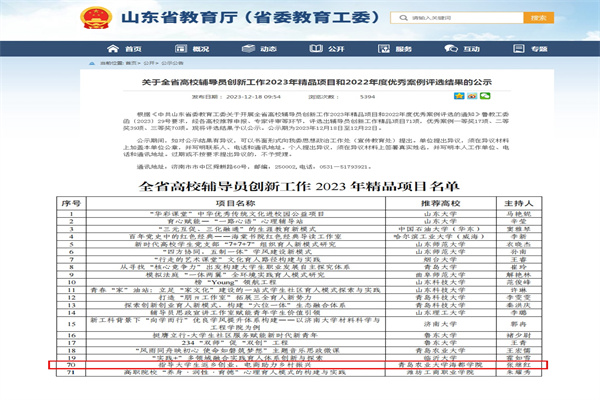The height and width of the screenshot is (400, 600).
Task: Click the home icon beside 首页
Action: click(113, 48)
